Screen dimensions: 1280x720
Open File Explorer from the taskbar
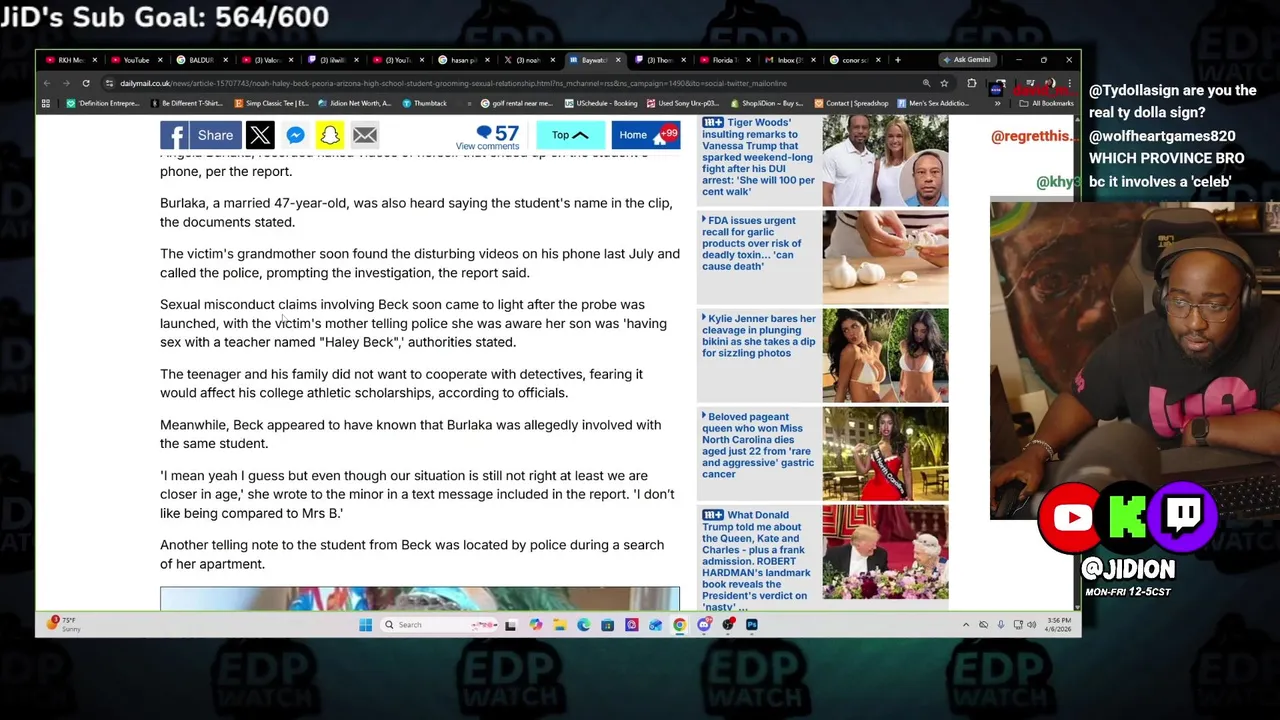(560, 625)
